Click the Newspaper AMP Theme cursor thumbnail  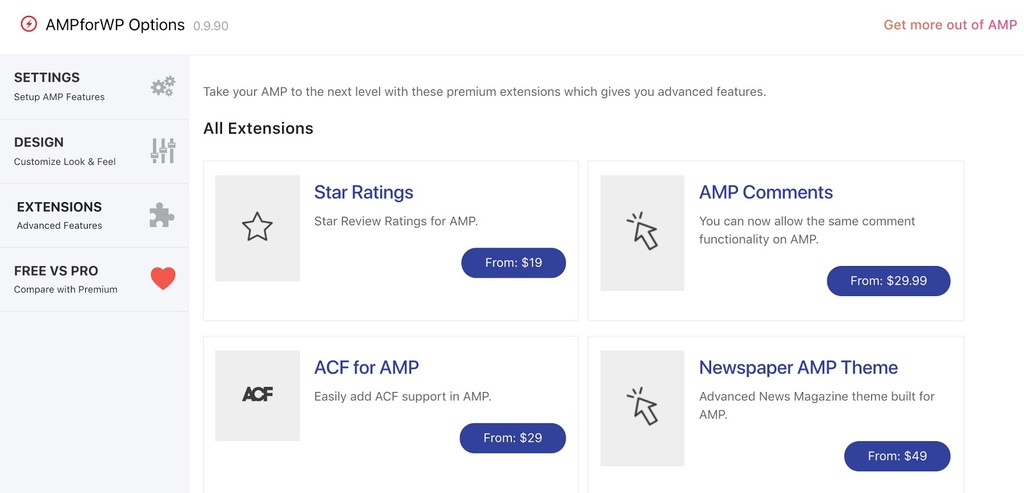click(x=643, y=408)
